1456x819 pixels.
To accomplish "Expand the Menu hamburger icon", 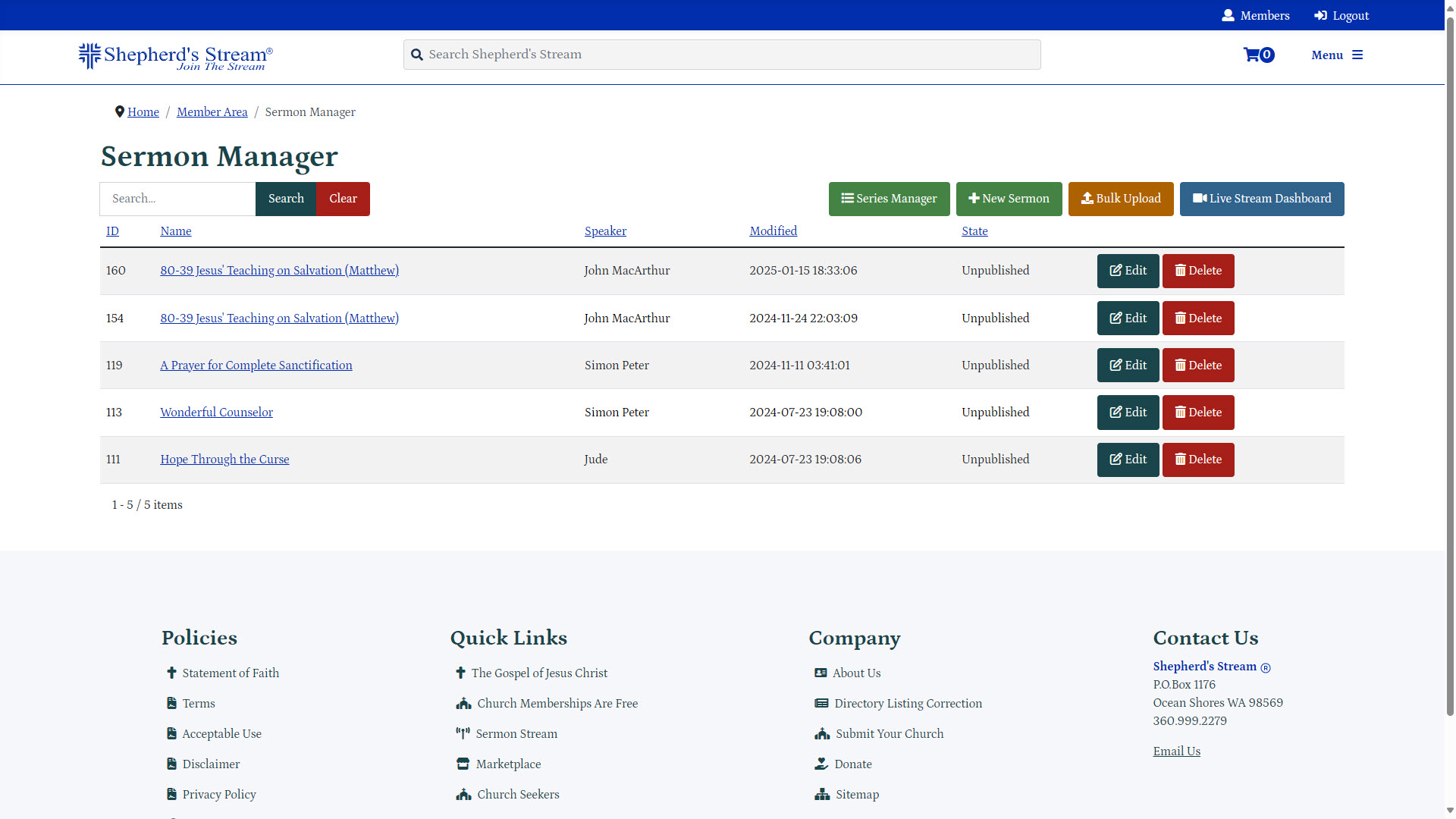I will 1358,54.
